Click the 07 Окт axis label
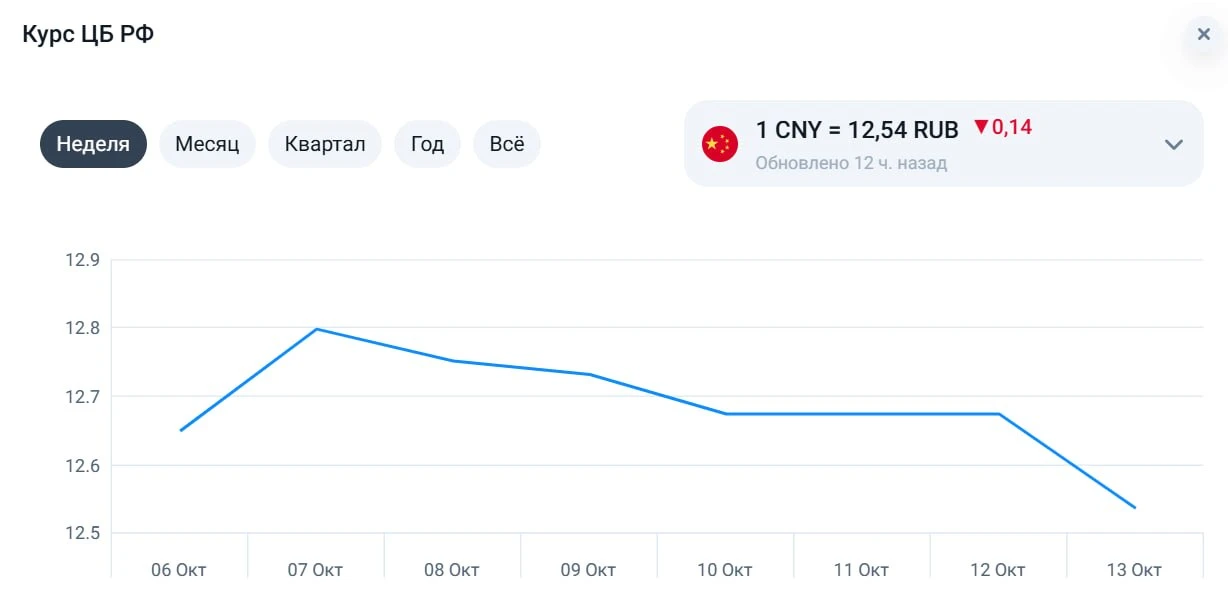This screenshot has width=1228, height=611. tap(315, 570)
